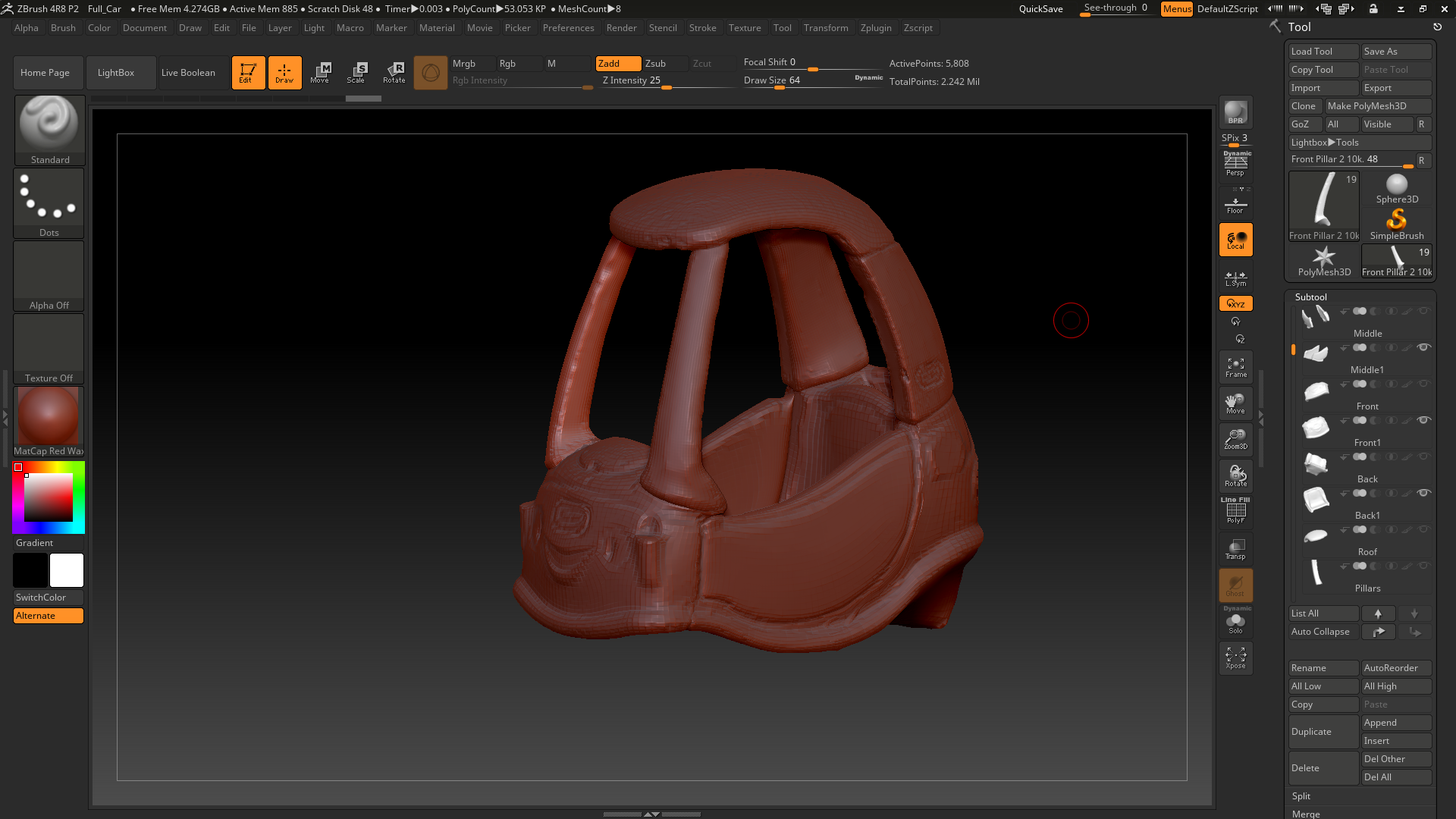Open the Material menu
Image resolution: width=1456 pixels, height=819 pixels.
437,28
